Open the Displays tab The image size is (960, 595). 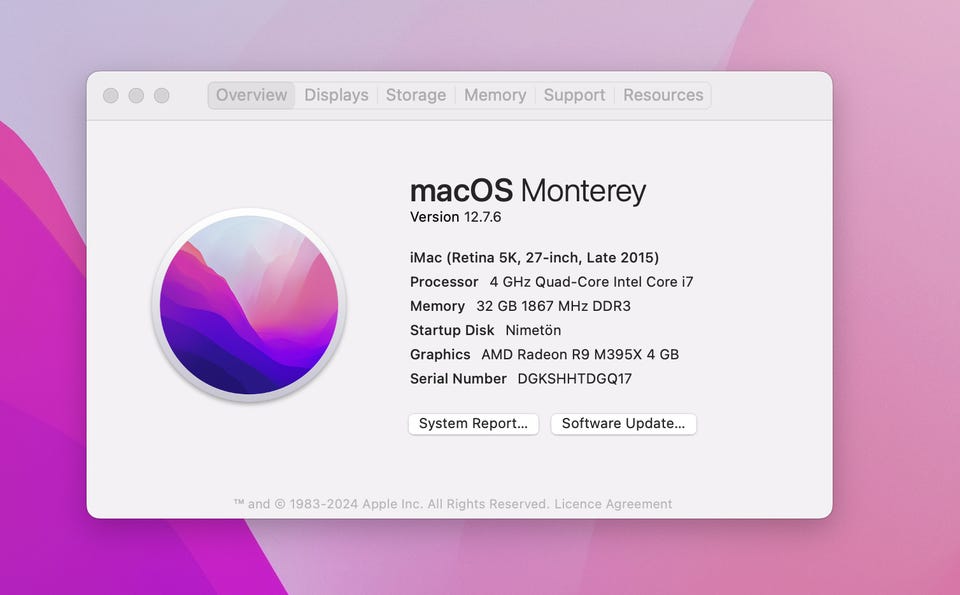336,95
